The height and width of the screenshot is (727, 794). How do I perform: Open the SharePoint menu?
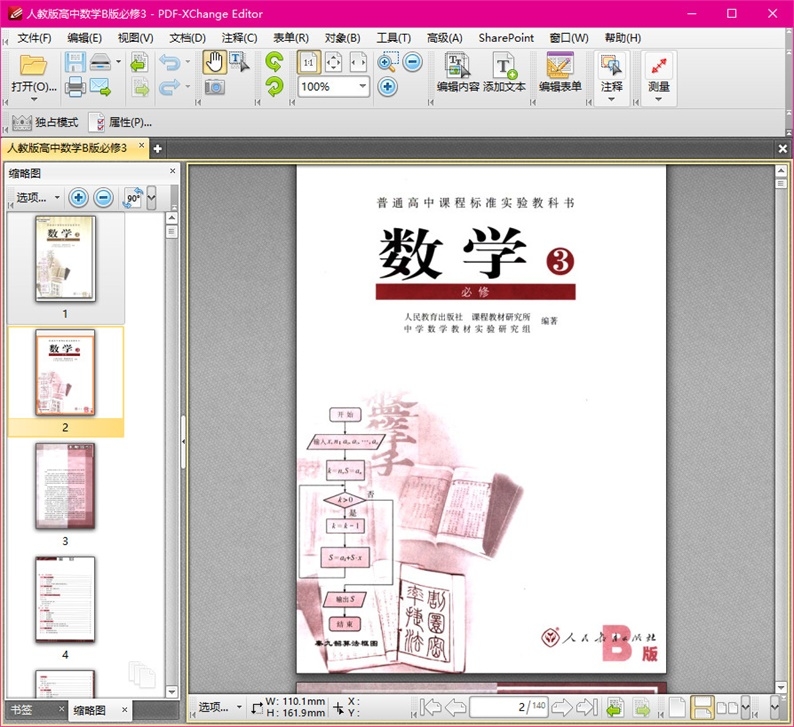506,38
